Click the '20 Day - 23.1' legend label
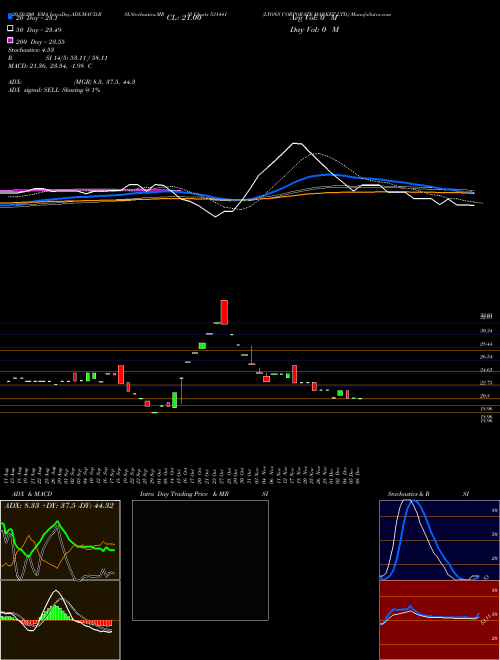This screenshot has width=500, height=660. point(36,18)
